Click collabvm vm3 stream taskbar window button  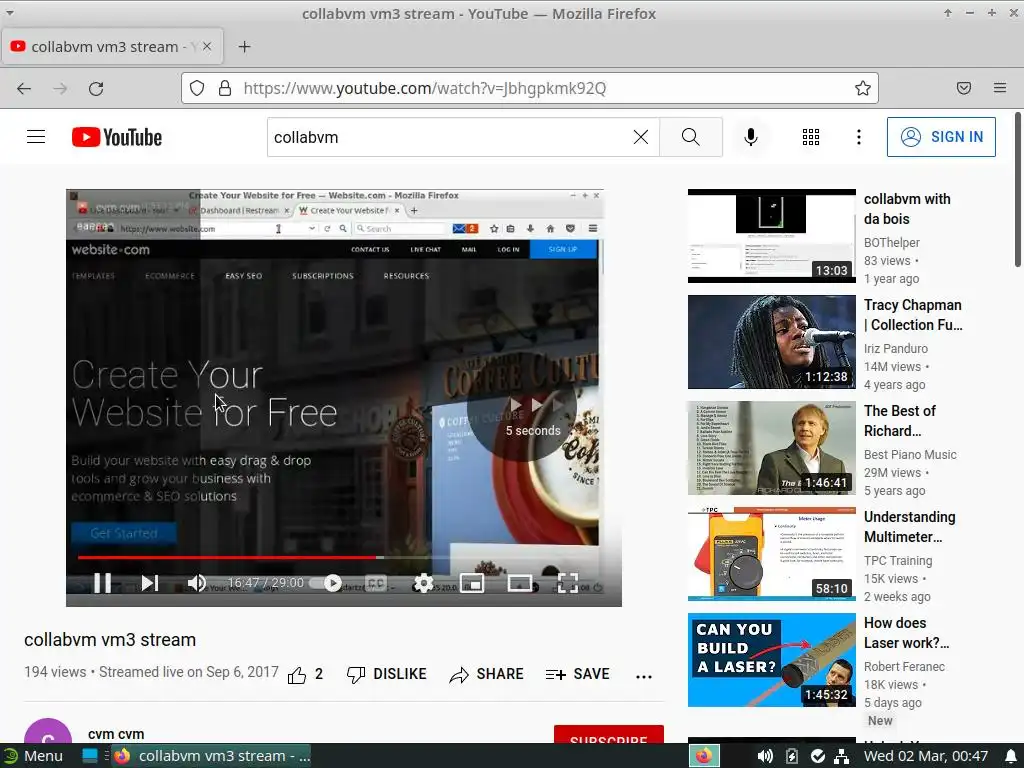[212, 756]
